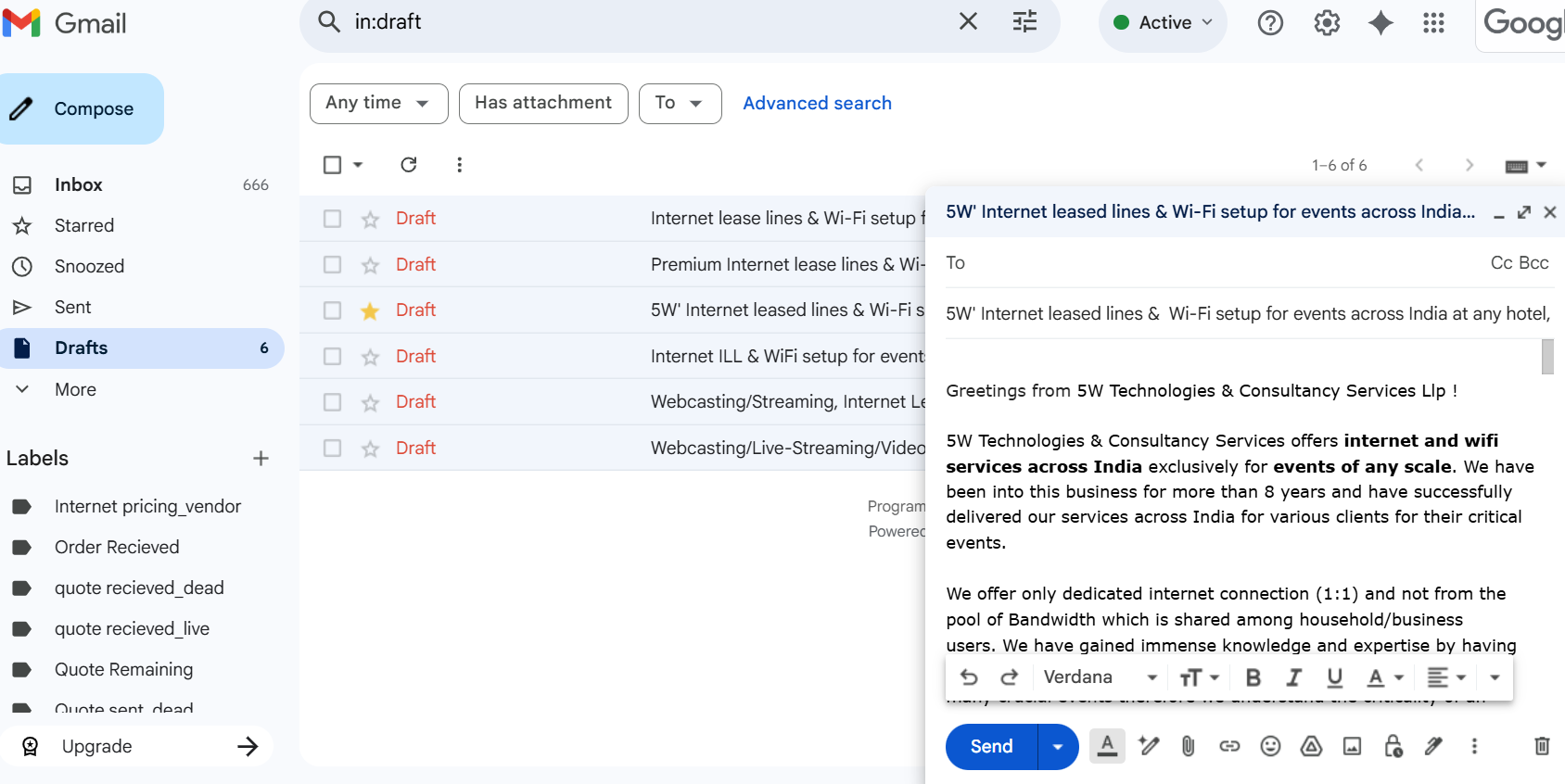Click the compose body scrollbar

point(1547,357)
